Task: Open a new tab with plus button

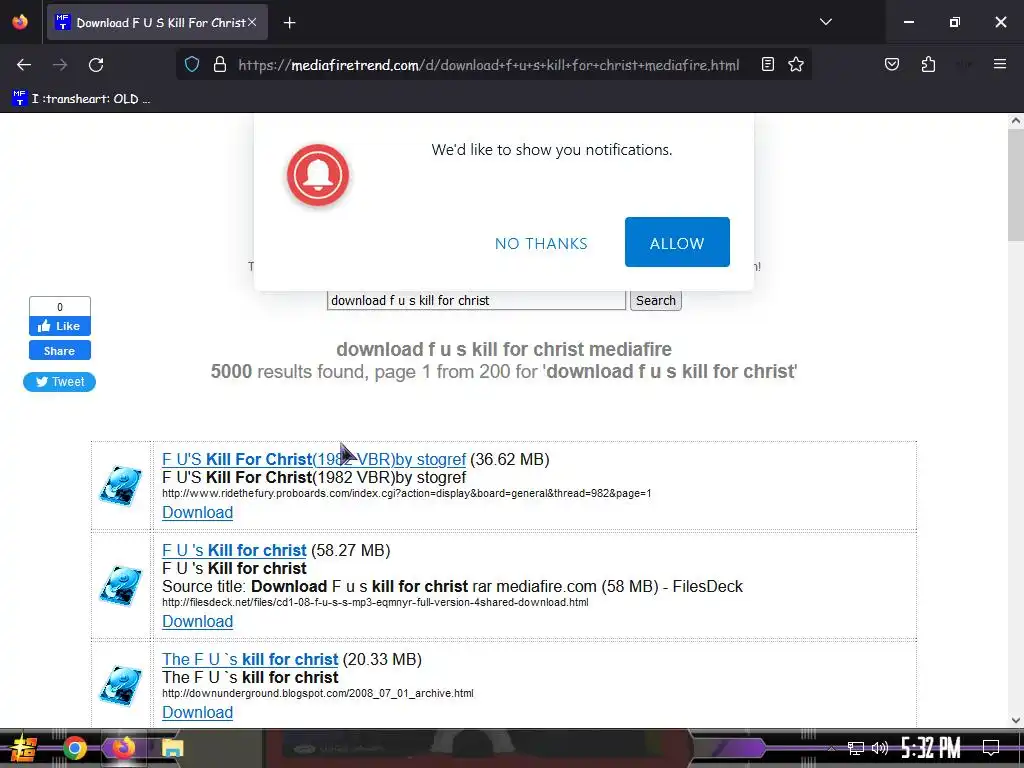Action: [289, 23]
